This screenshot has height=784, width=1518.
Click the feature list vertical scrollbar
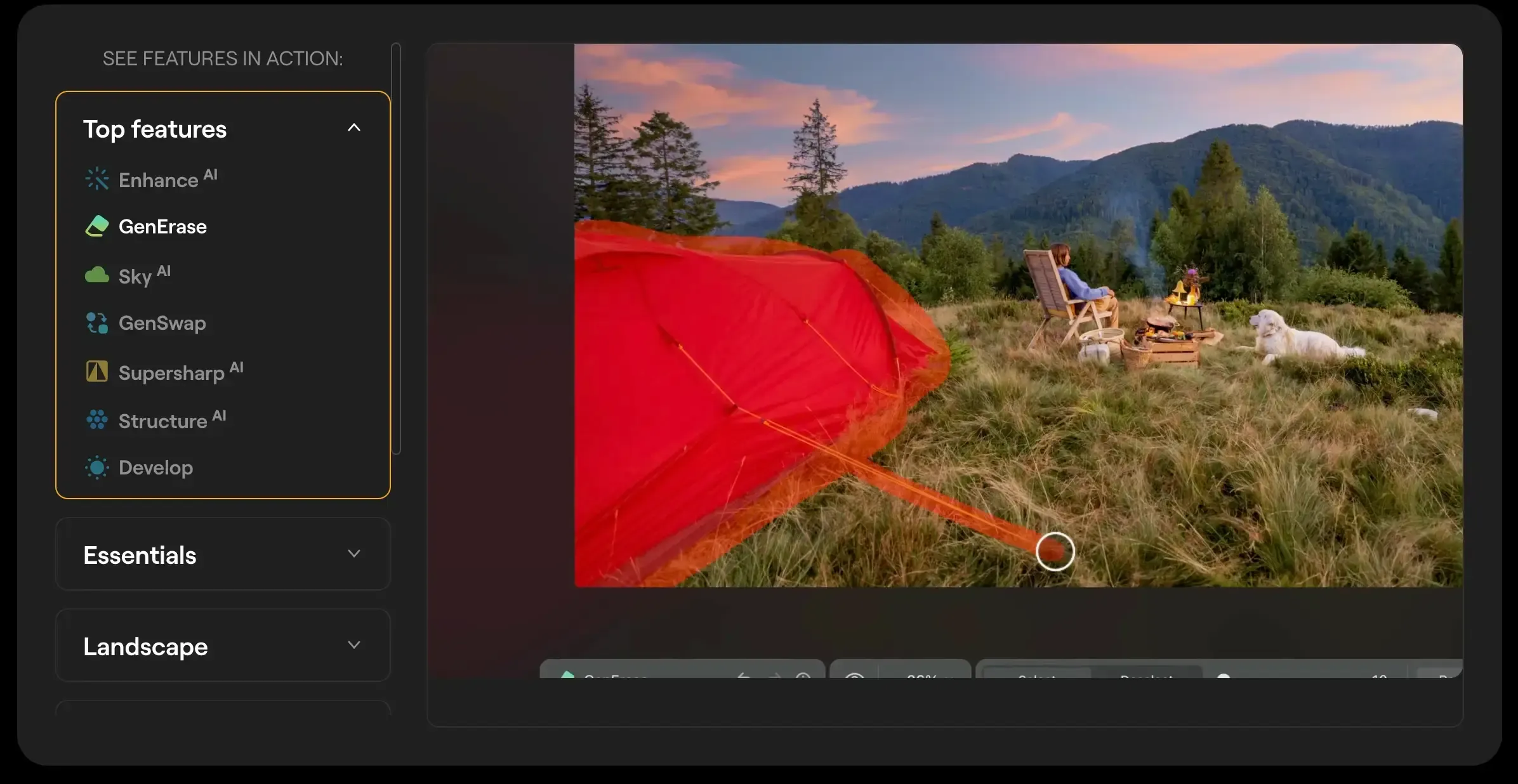click(396, 247)
